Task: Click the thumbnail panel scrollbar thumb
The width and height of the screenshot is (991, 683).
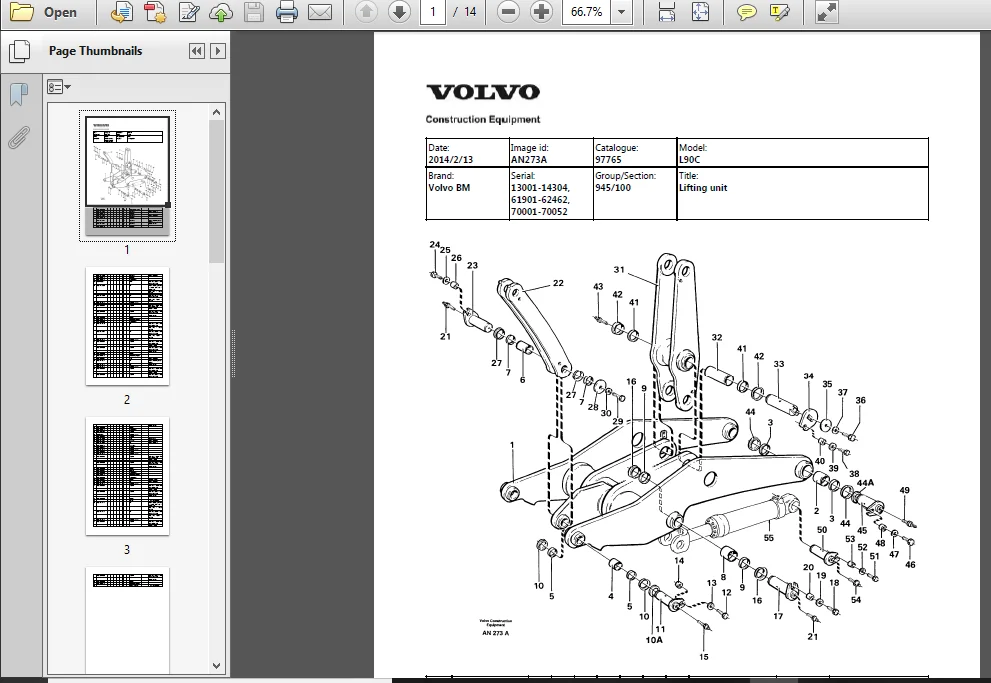Action: [216, 191]
